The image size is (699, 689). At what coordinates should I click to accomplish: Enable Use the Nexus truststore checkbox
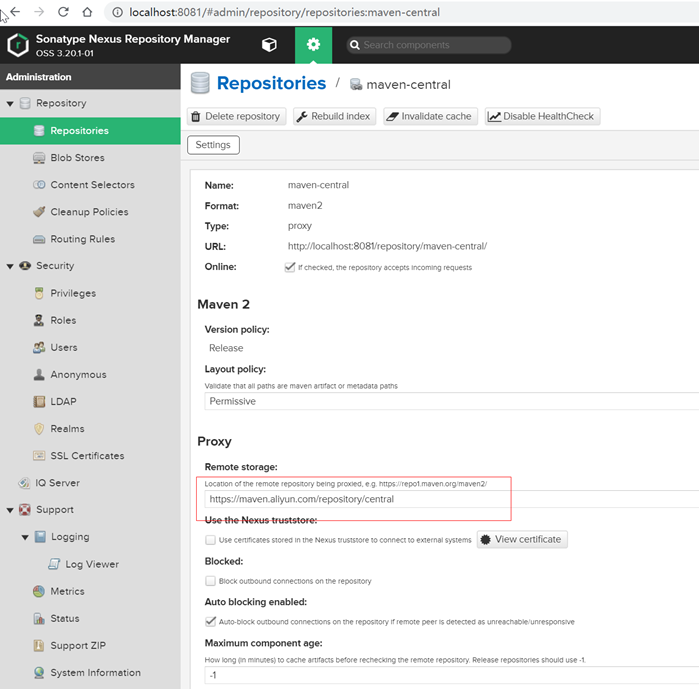click(x=210, y=540)
